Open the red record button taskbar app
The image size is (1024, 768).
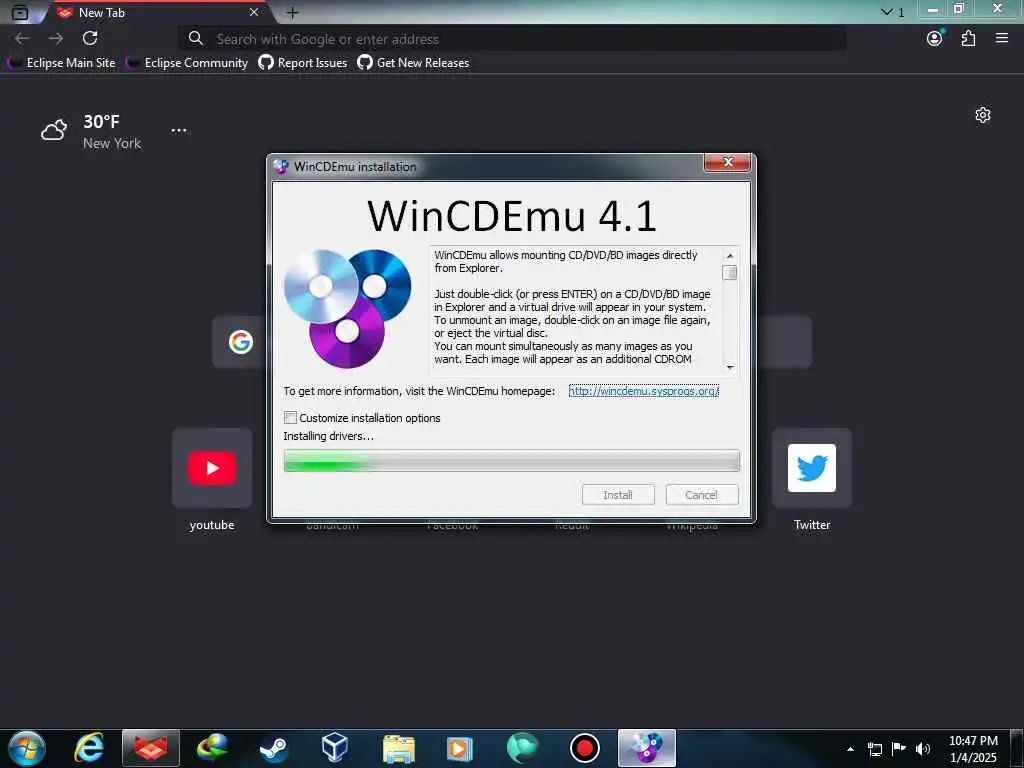coord(584,748)
